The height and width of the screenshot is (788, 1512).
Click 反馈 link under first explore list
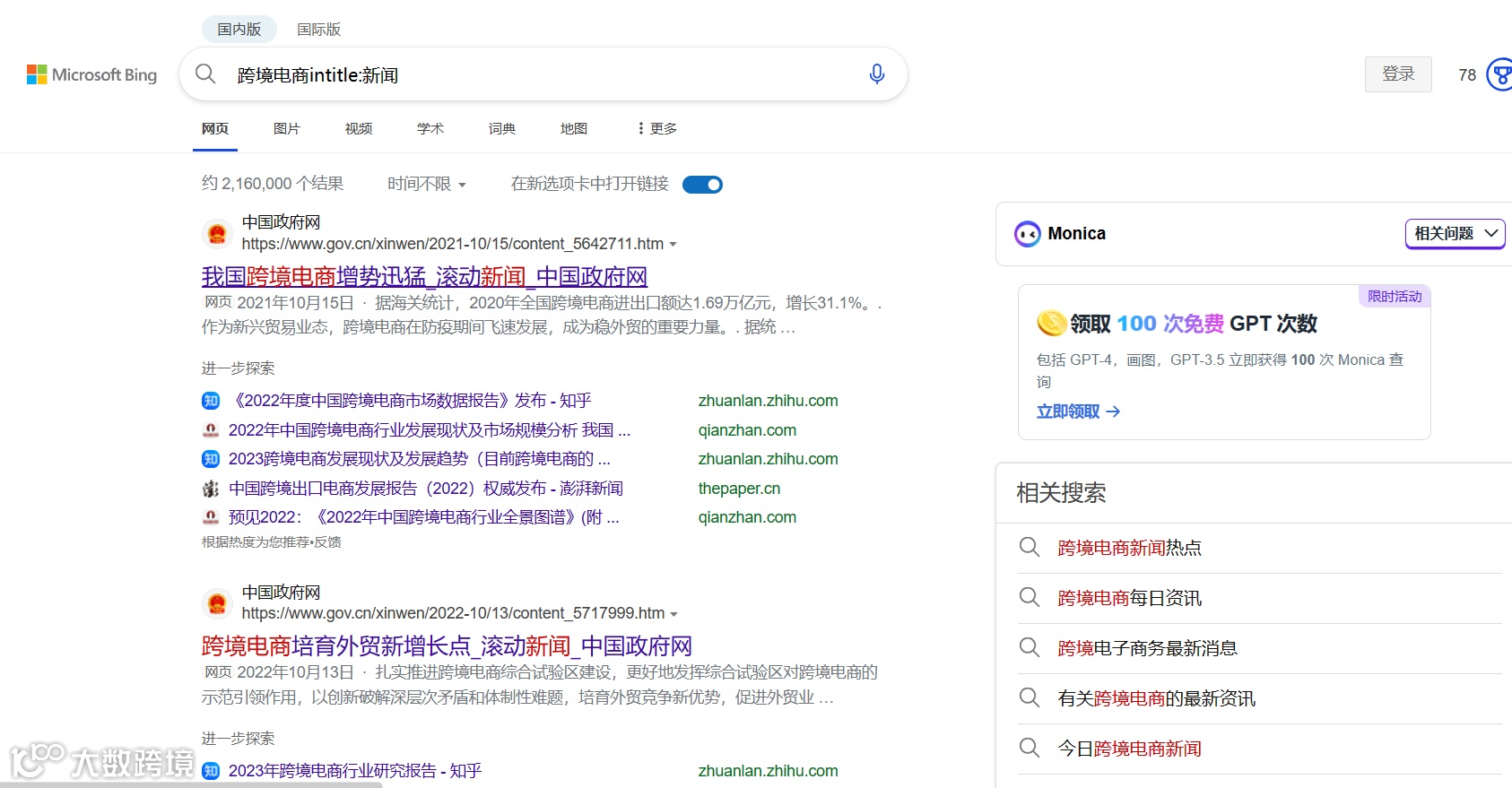pyautogui.click(x=327, y=542)
